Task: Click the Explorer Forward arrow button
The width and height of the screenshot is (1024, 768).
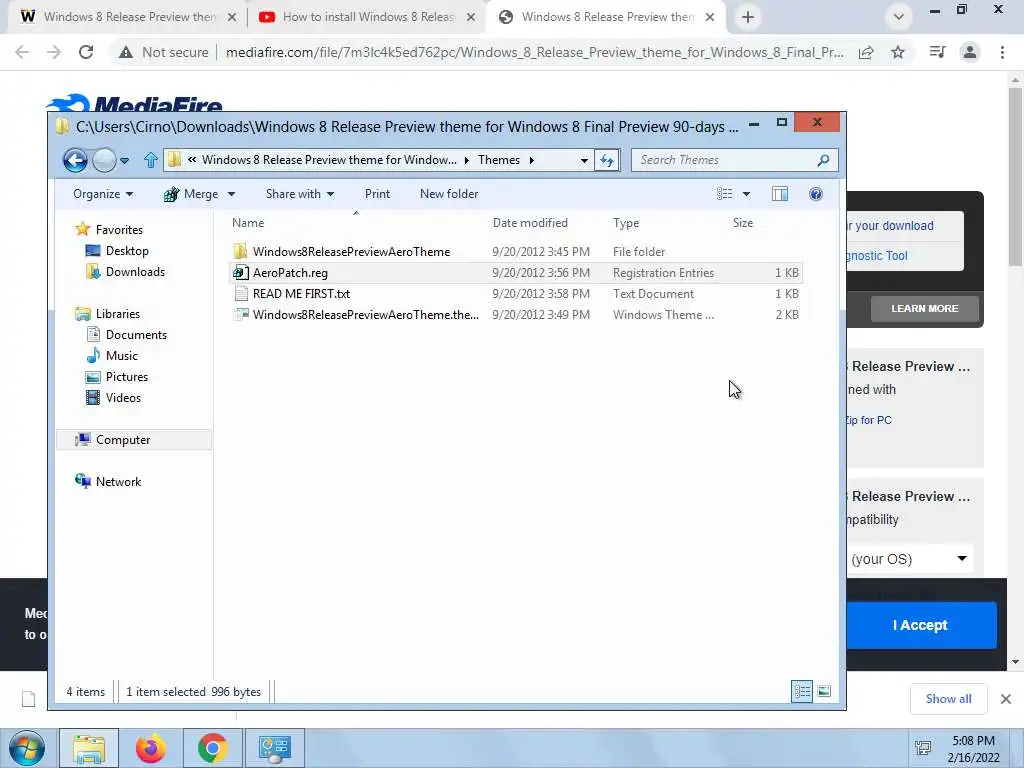Action: 104,160
